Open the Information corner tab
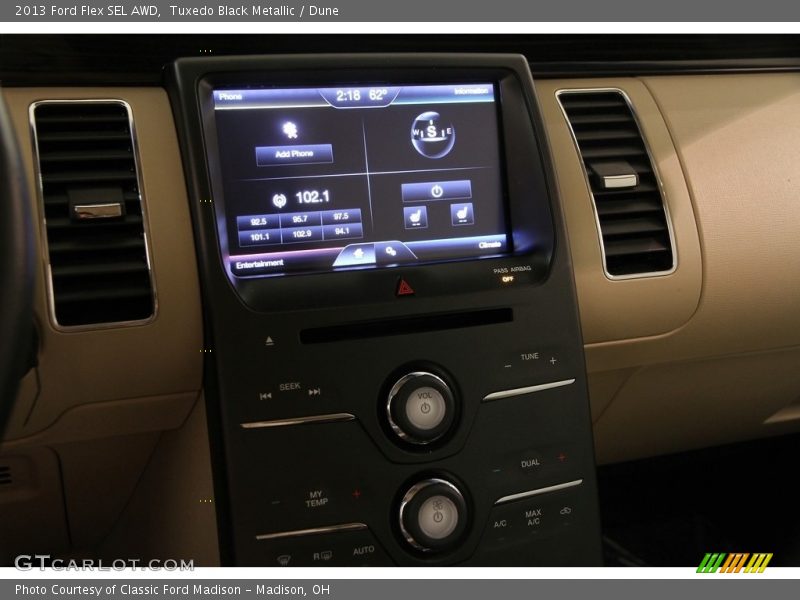 coord(471,91)
